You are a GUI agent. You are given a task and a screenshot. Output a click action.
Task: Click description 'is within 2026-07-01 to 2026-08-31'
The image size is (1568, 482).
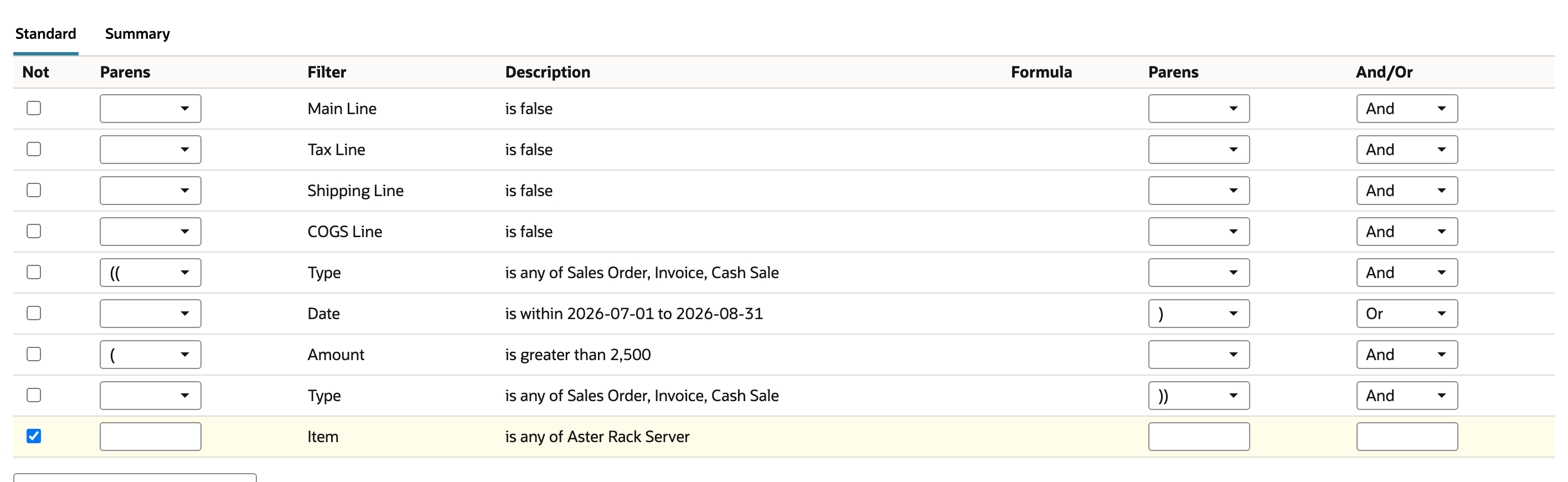click(633, 313)
